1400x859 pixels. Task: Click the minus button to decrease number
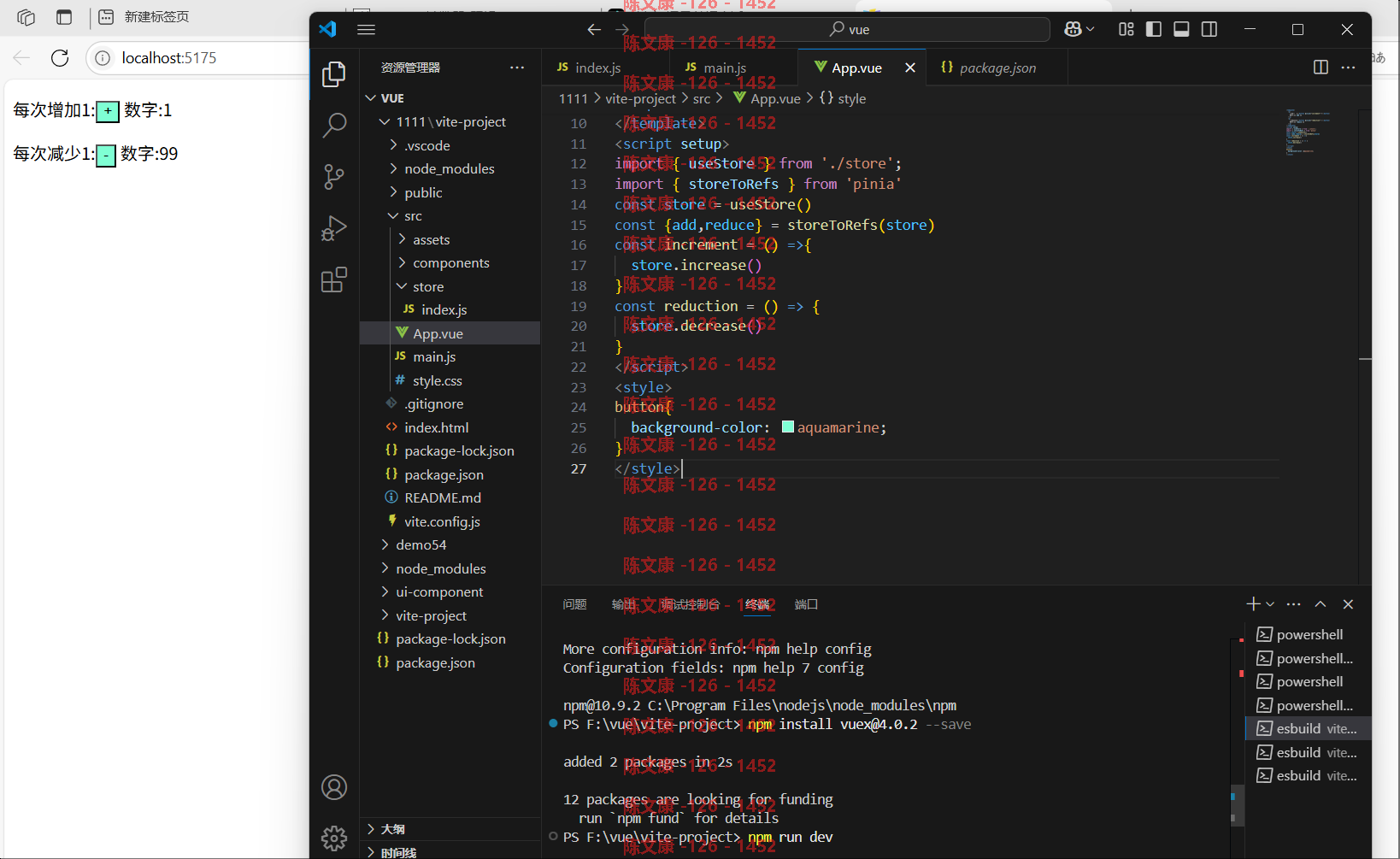click(106, 156)
